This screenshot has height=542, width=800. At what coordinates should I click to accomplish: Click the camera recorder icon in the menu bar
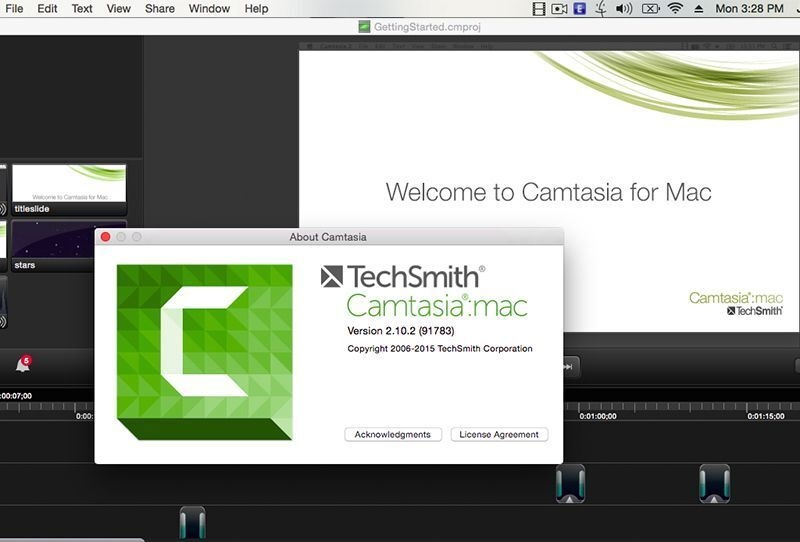click(x=559, y=9)
